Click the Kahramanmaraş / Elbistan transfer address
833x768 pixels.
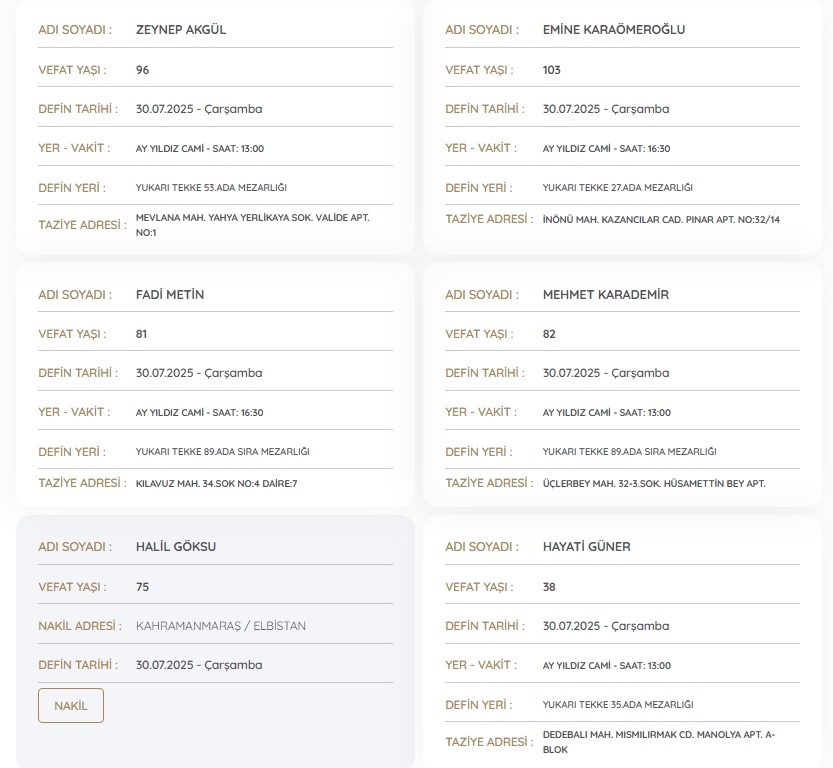click(x=221, y=626)
